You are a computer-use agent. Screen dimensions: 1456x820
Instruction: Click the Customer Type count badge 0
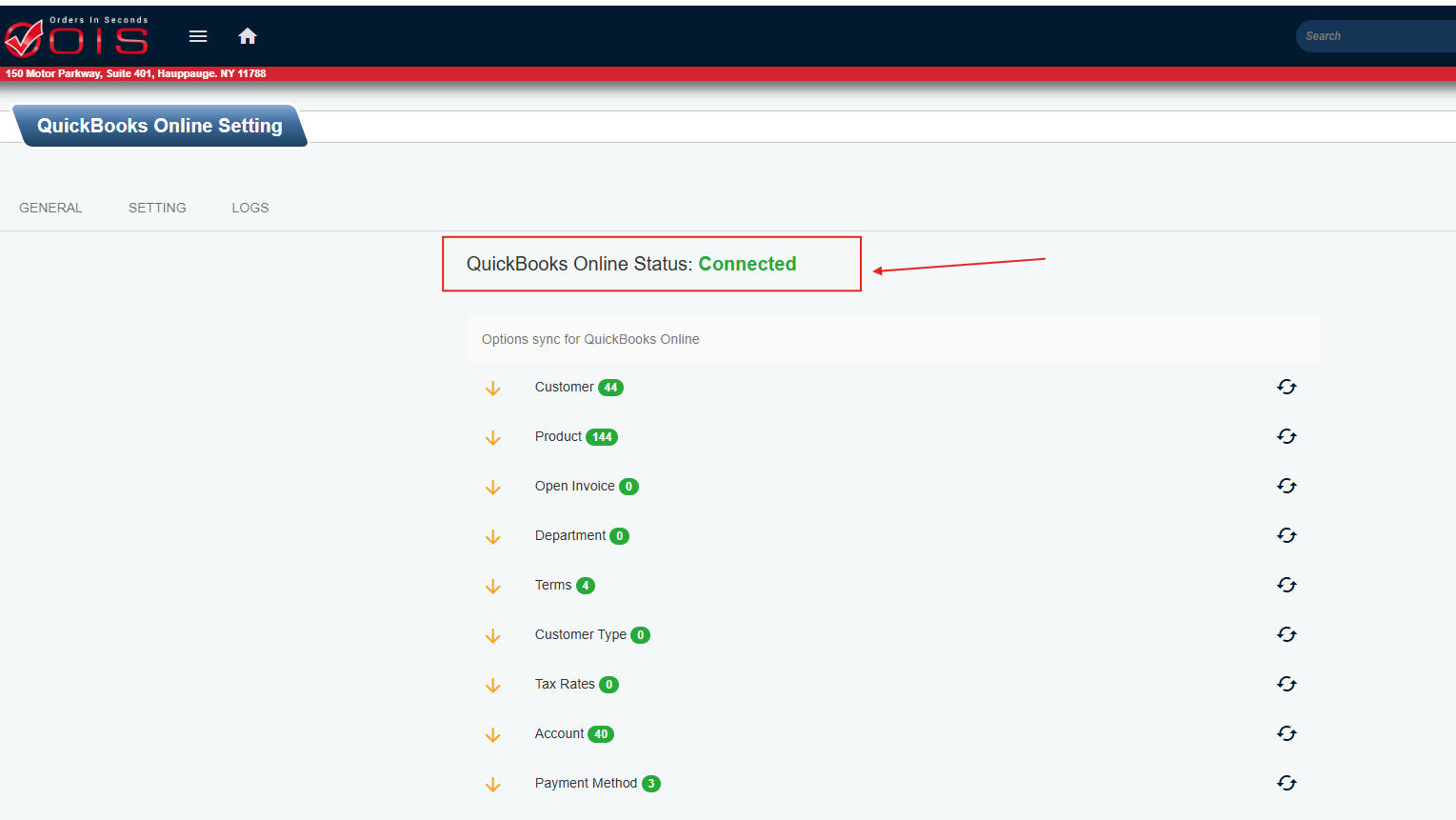tap(640, 635)
